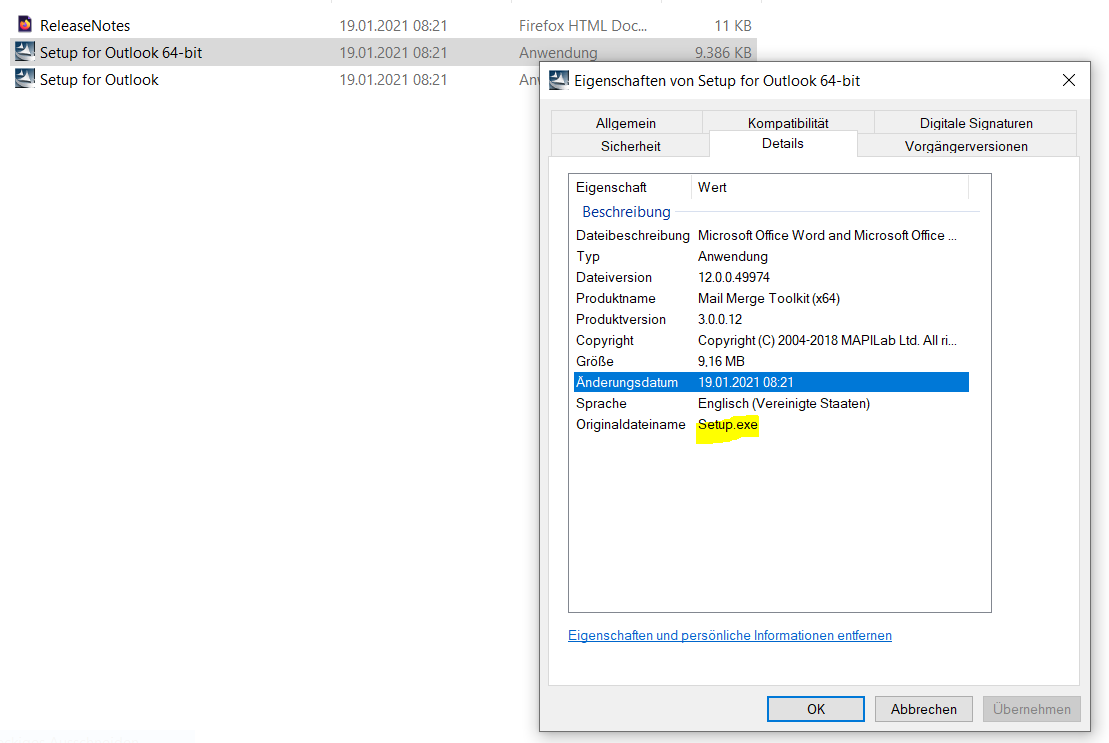Open the Vorgängerversionen tab
Image resolution: width=1109 pixels, height=743 pixels.
click(x=966, y=146)
